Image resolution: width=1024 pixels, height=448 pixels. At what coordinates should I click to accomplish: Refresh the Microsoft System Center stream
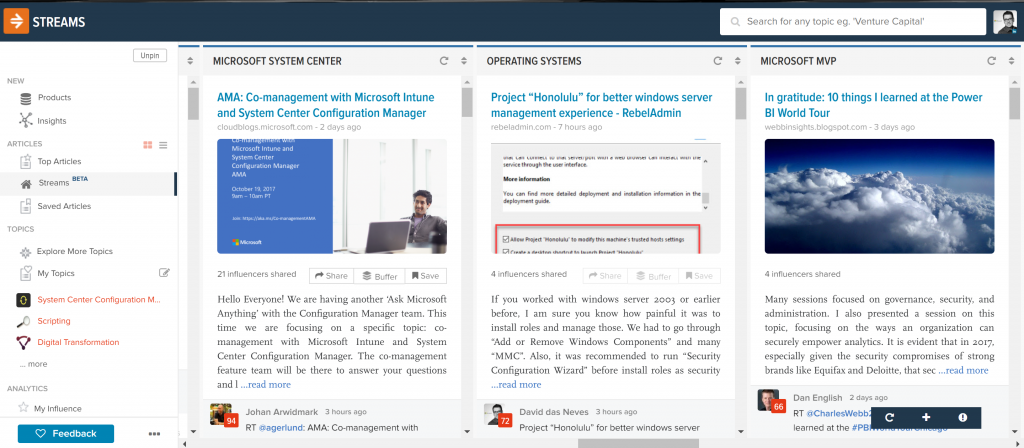click(x=444, y=61)
